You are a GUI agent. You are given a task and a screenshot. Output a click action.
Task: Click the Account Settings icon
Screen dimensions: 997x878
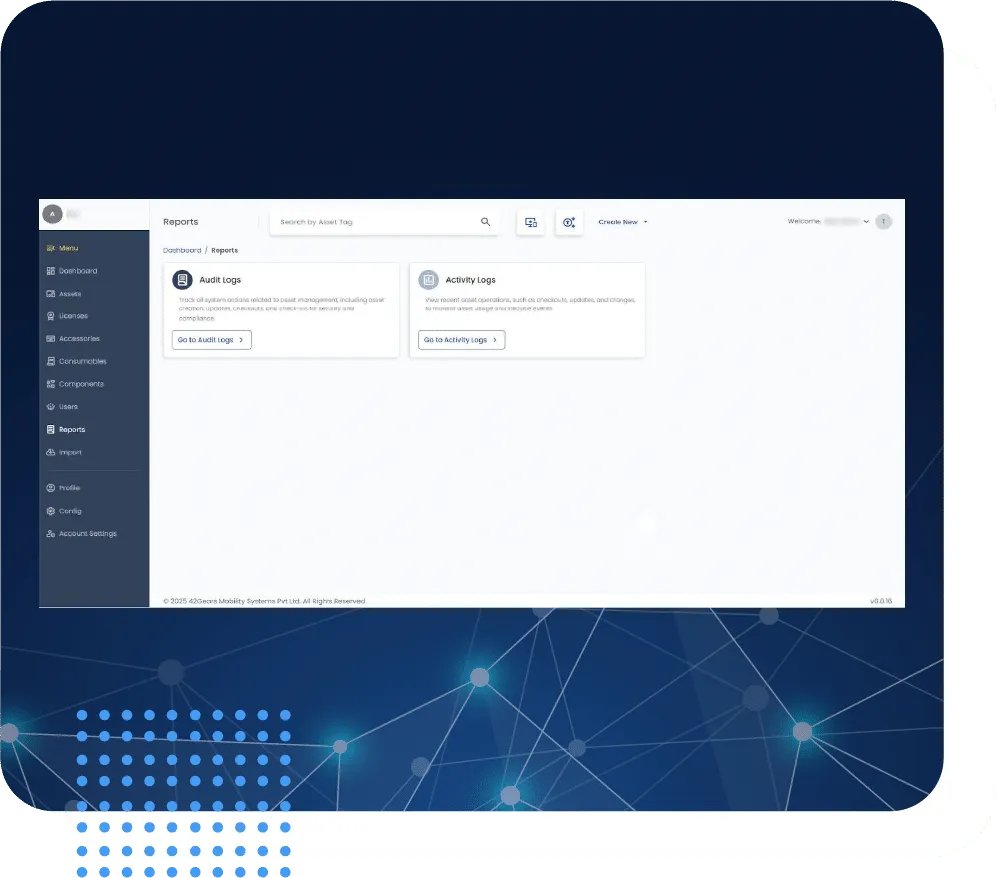[51, 534]
